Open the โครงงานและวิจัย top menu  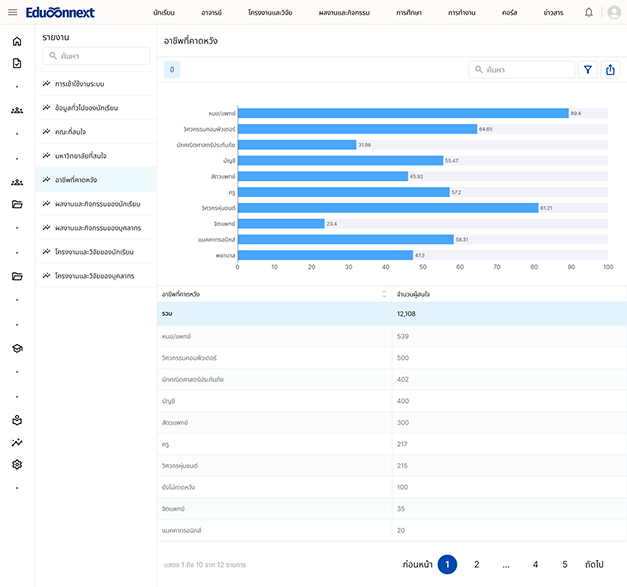[270, 12]
